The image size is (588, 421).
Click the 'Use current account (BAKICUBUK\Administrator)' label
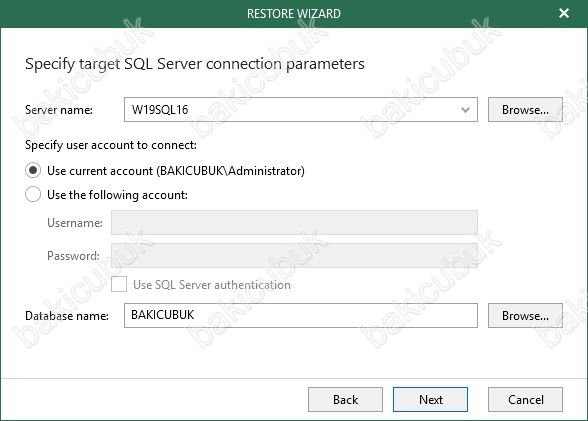coord(176,171)
